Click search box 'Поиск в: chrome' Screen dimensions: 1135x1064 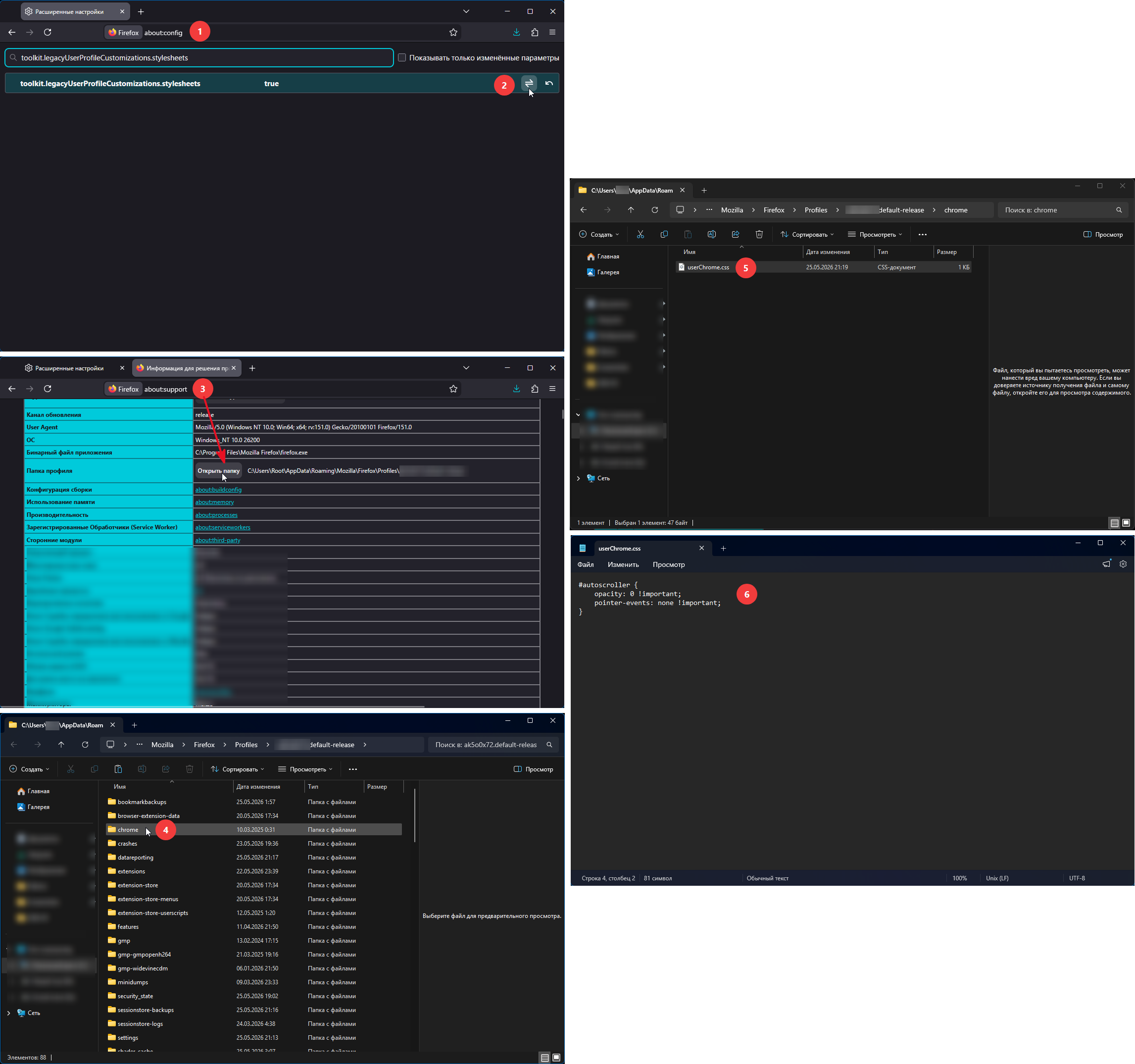coord(1063,210)
